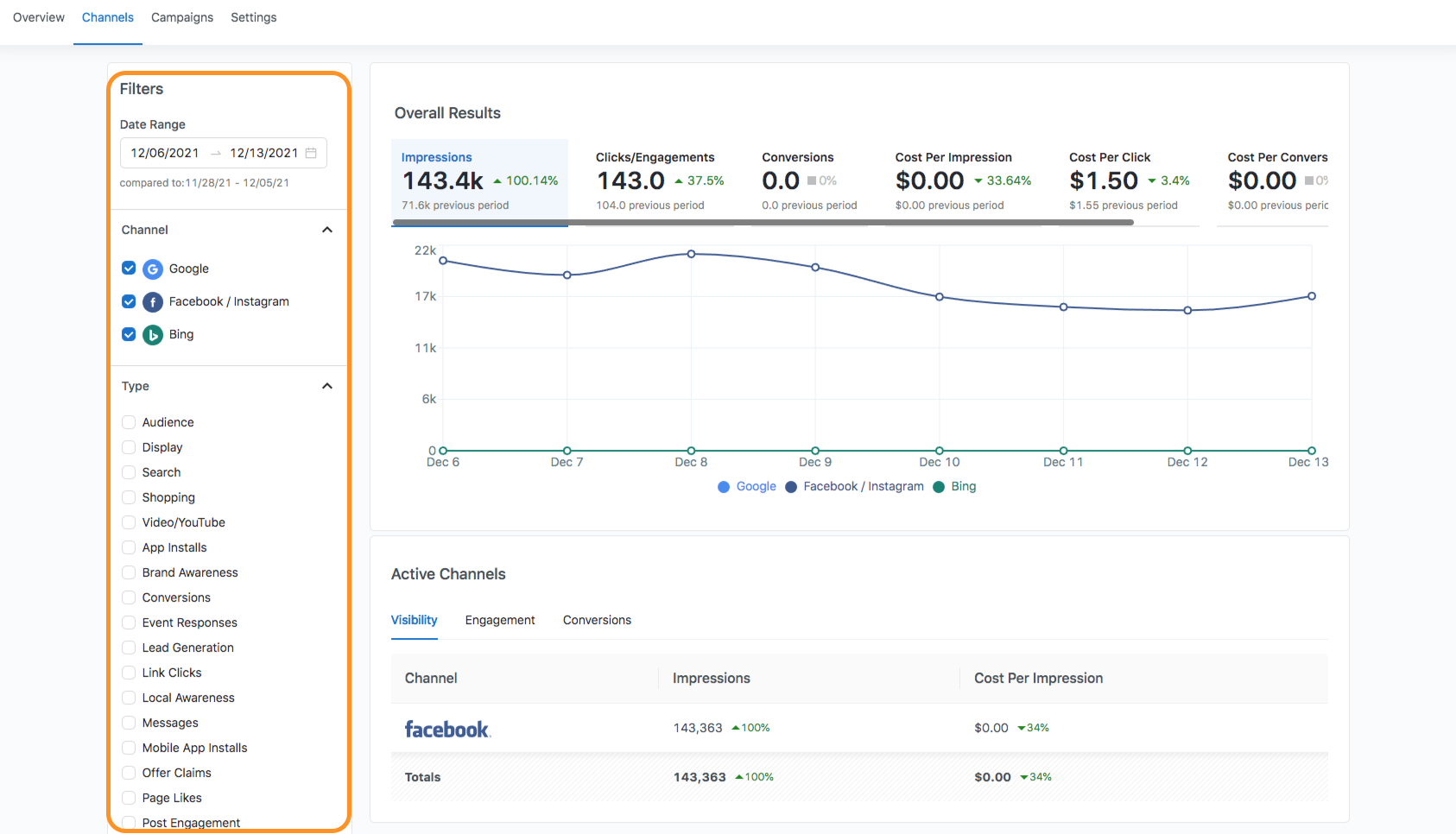1456x834 pixels.
Task: Click the facebook logo in Active Channels
Action: coord(447,730)
